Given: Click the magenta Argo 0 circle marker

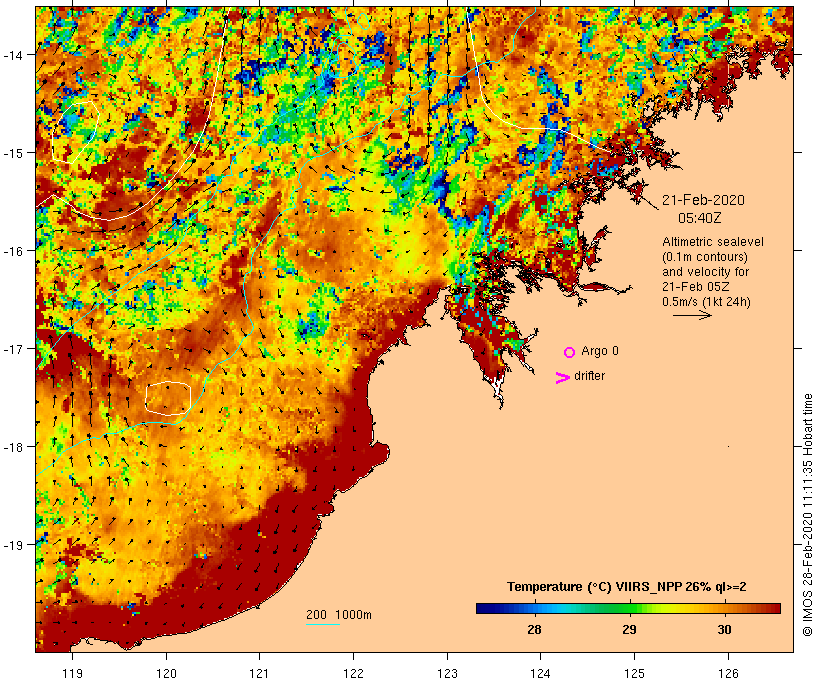Looking at the screenshot, I should [570, 352].
